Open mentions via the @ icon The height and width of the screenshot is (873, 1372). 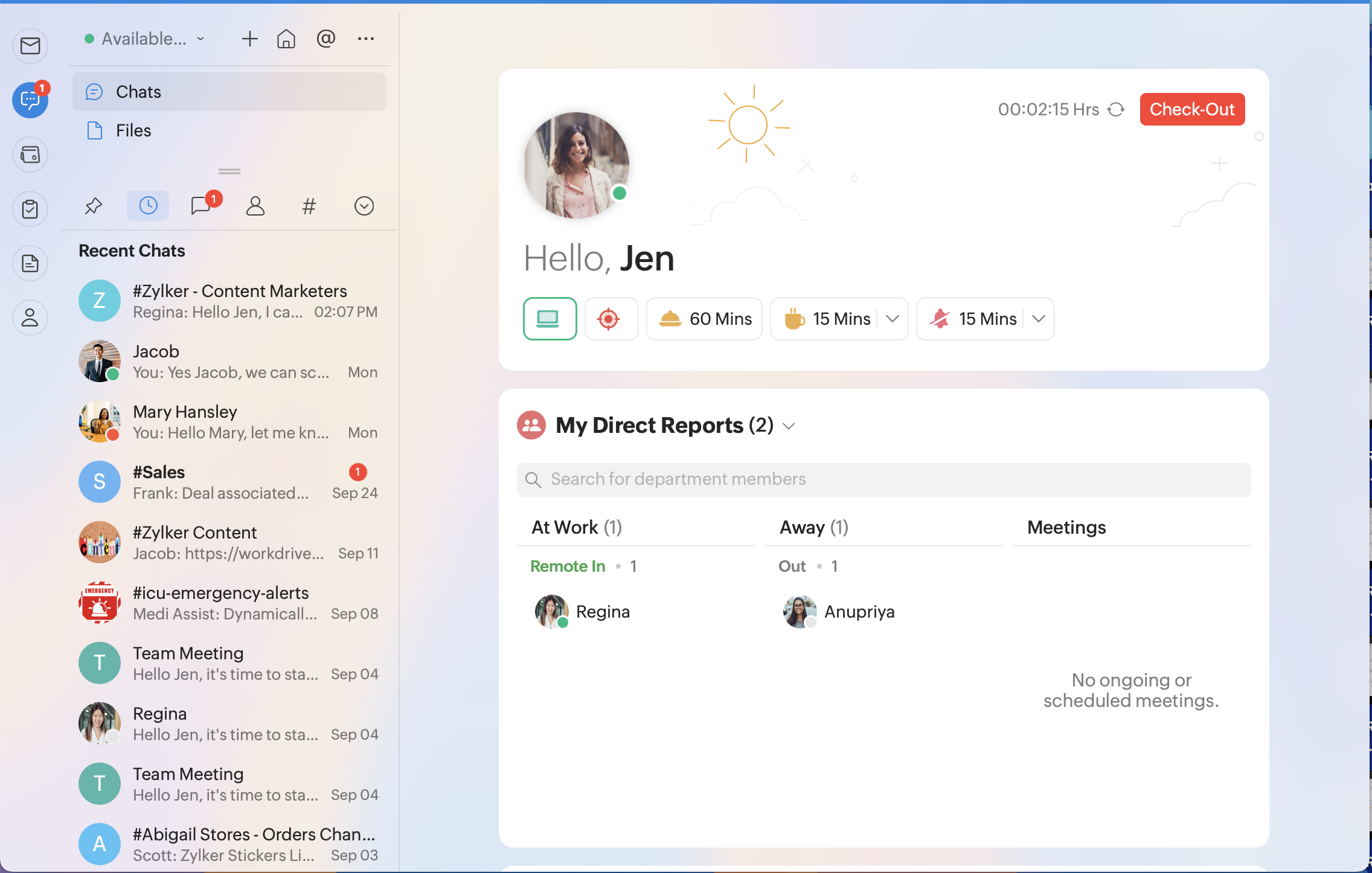point(326,39)
